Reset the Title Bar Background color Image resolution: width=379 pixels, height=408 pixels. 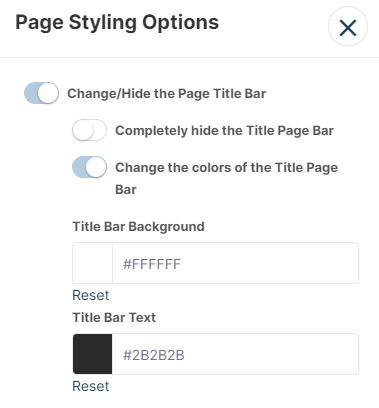pos(91,295)
